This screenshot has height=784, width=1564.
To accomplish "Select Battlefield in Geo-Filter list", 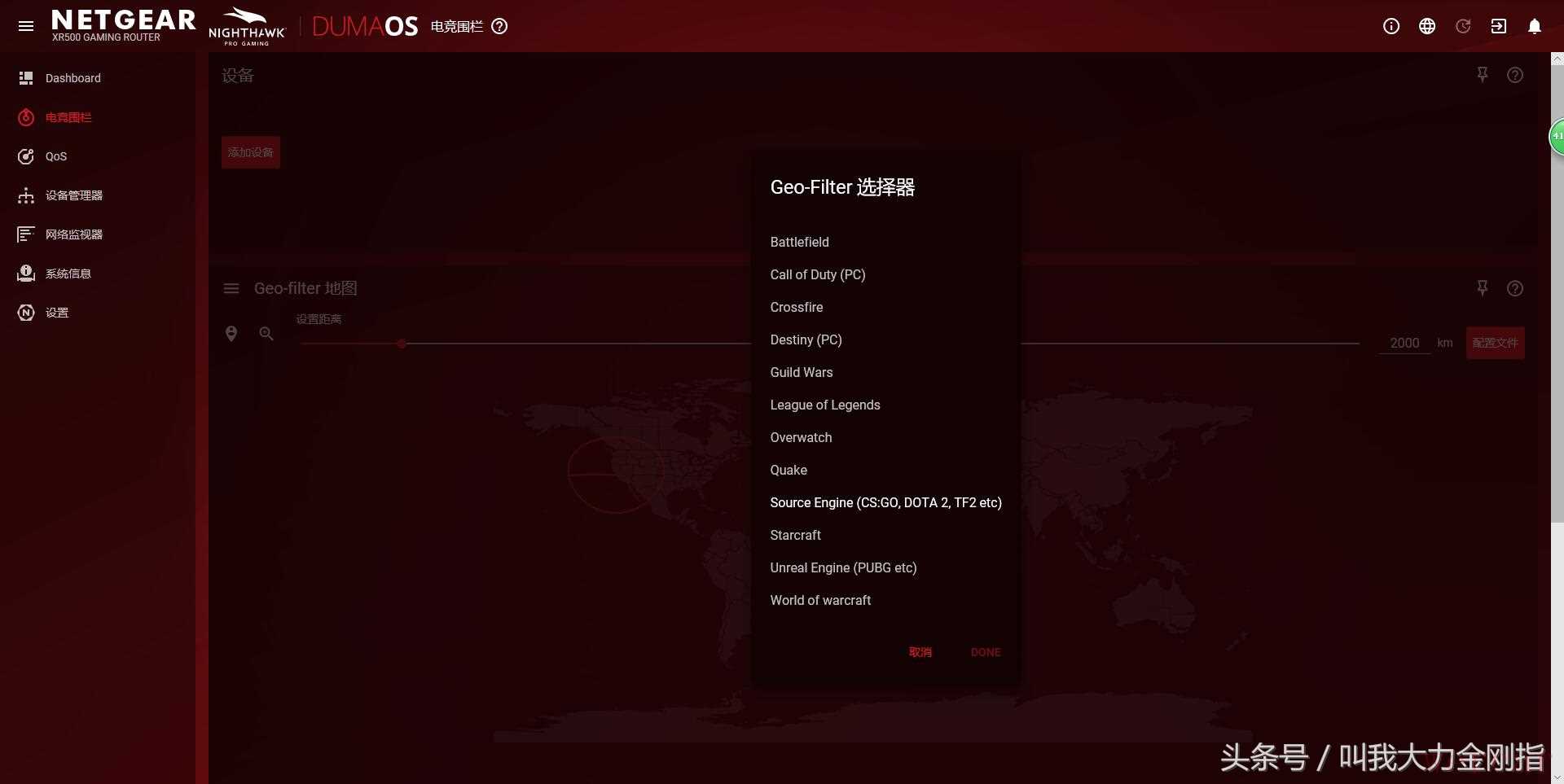I will pos(886,242).
